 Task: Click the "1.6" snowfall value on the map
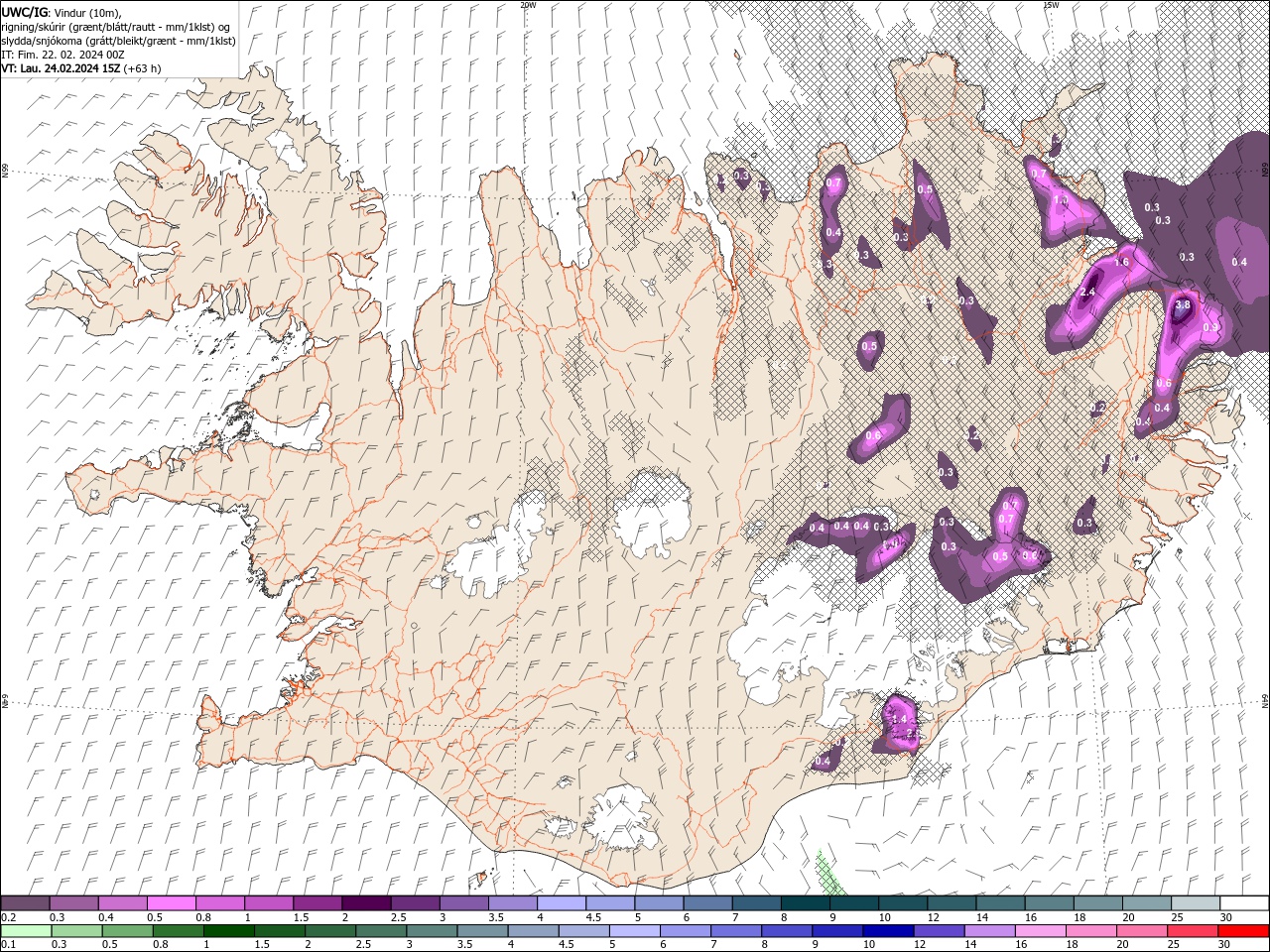coord(1122,262)
